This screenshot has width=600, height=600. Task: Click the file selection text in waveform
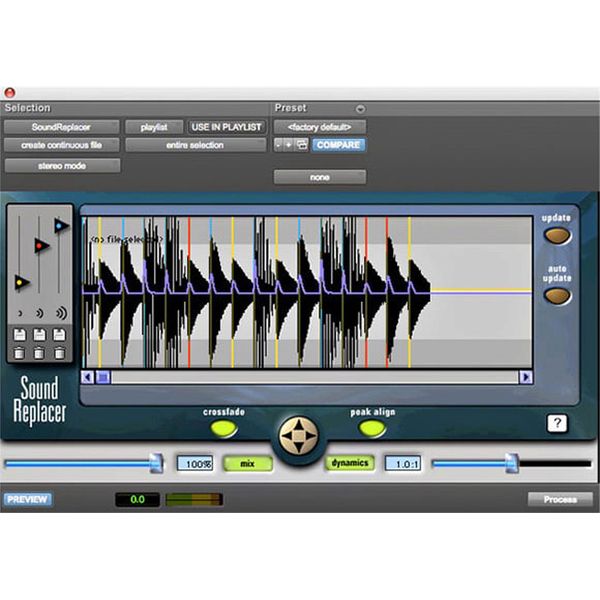coord(126,240)
